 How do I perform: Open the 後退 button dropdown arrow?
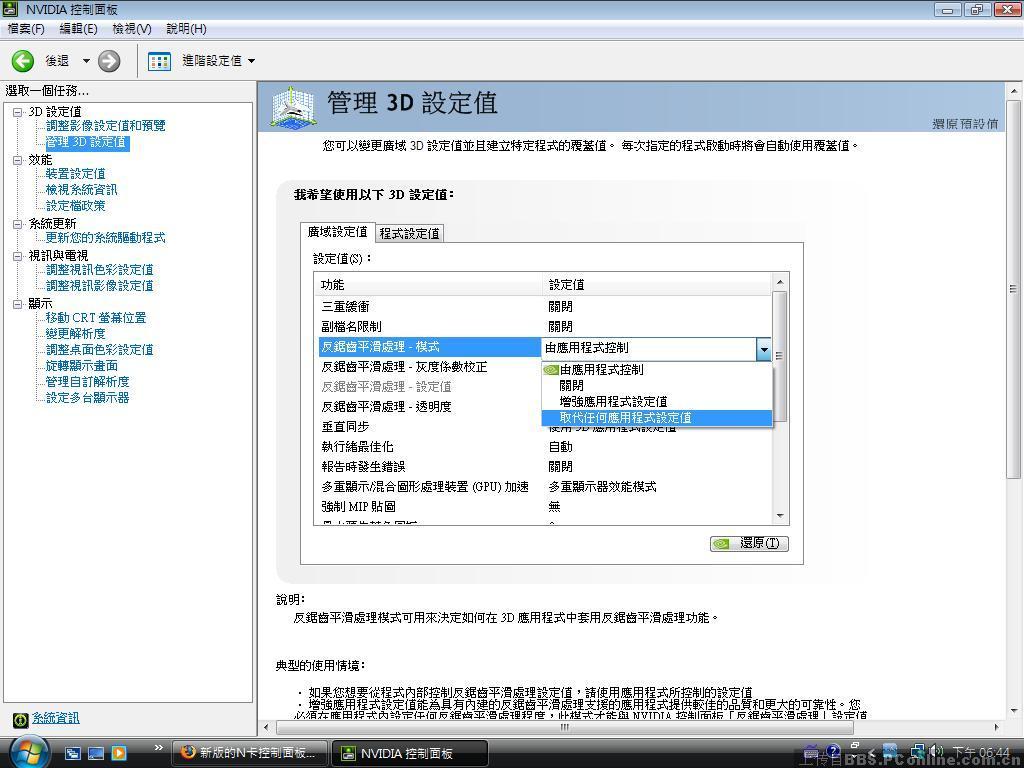coord(85,60)
